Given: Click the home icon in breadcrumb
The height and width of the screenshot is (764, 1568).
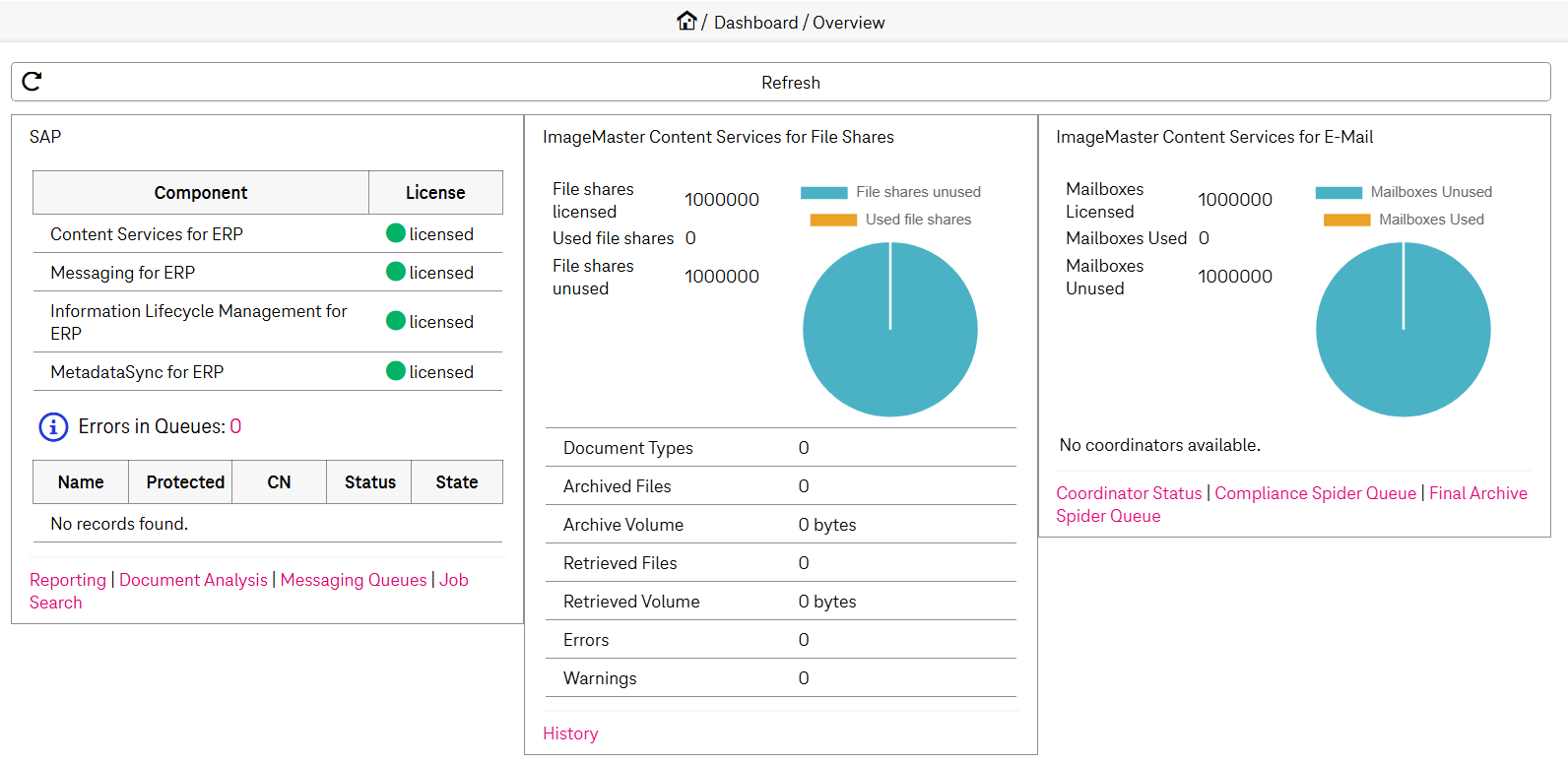Looking at the screenshot, I should (x=686, y=21).
